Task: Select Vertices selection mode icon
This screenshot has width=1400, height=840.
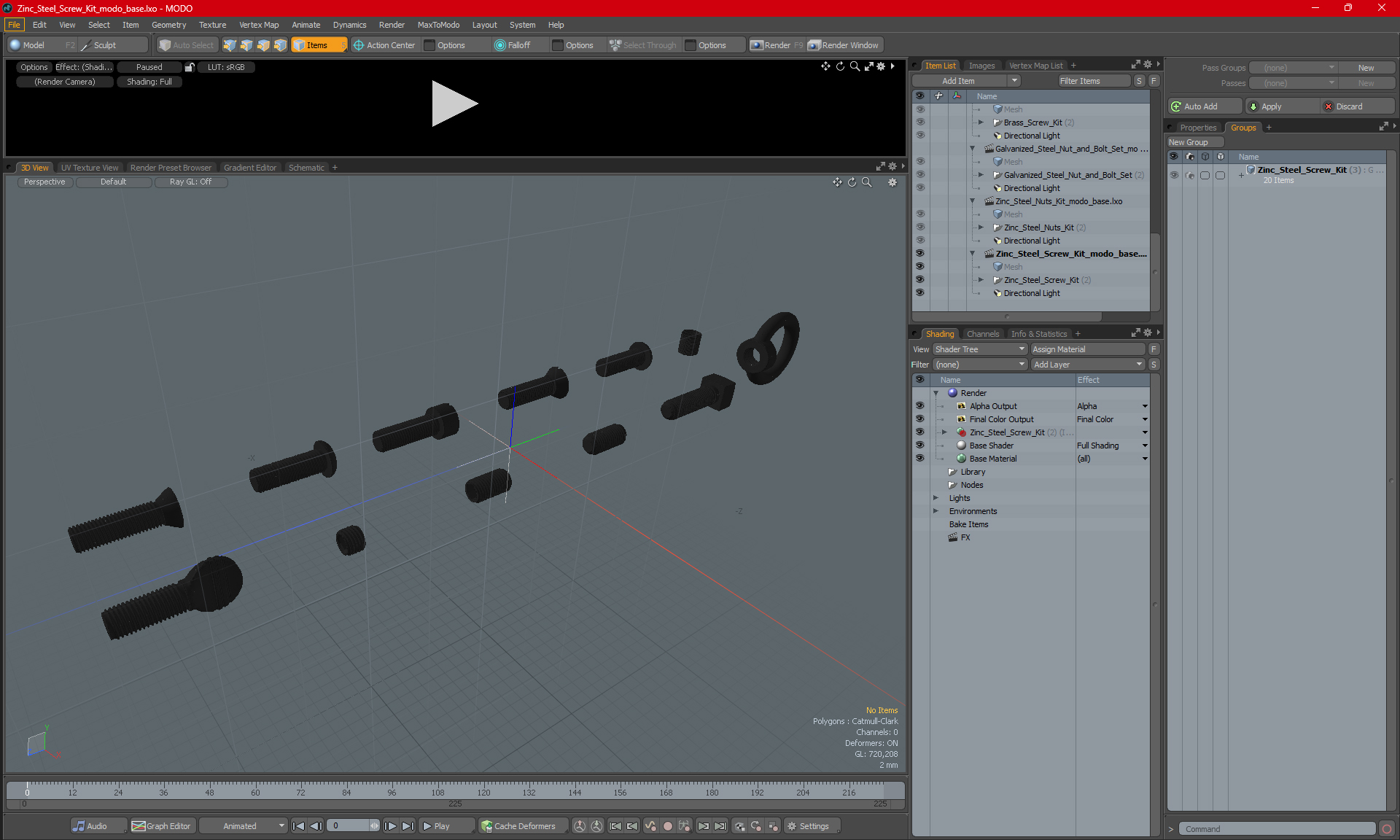Action: (x=230, y=45)
